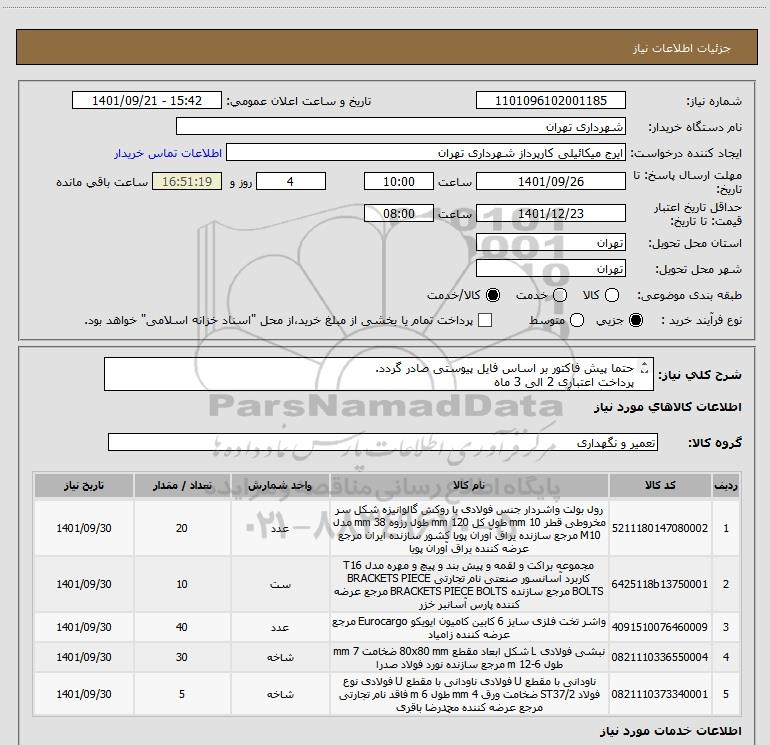Click the Eurocargo washer item description

(469, 628)
